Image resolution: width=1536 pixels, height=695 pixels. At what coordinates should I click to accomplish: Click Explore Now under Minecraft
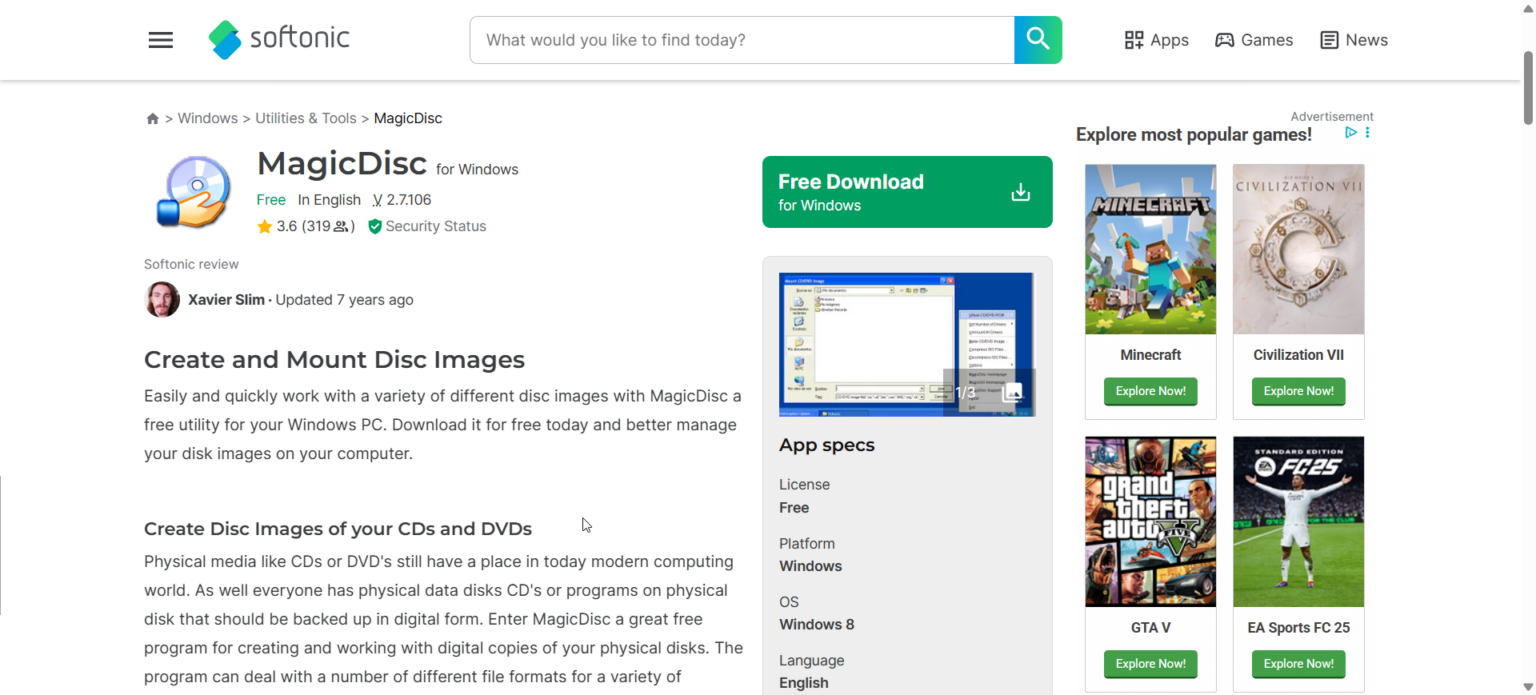click(x=1150, y=391)
